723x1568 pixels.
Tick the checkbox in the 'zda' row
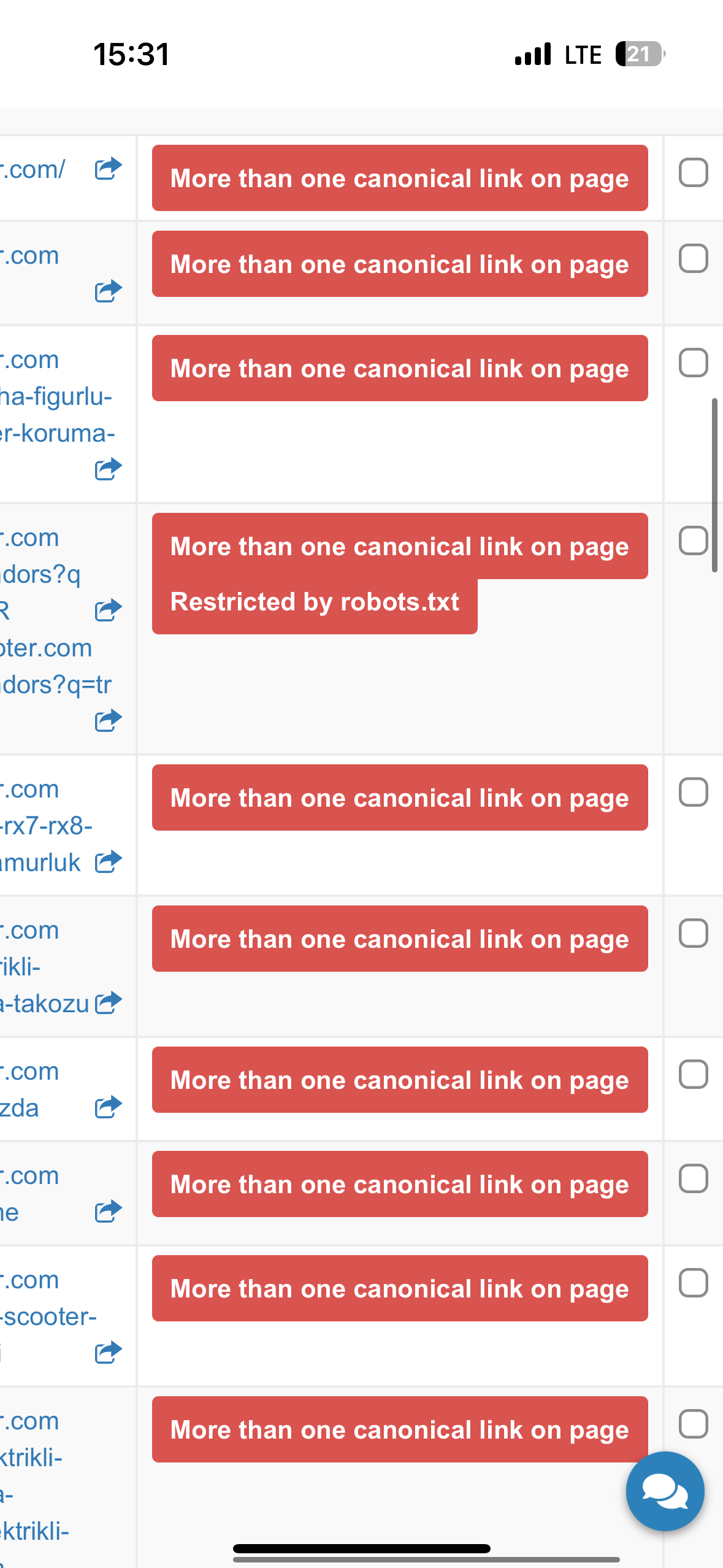click(x=693, y=1074)
